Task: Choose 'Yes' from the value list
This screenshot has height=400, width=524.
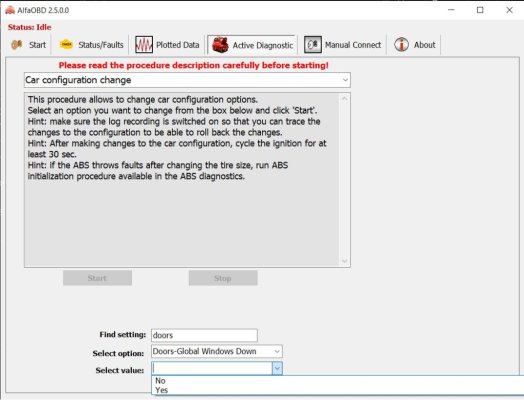Action: [161, 390]
